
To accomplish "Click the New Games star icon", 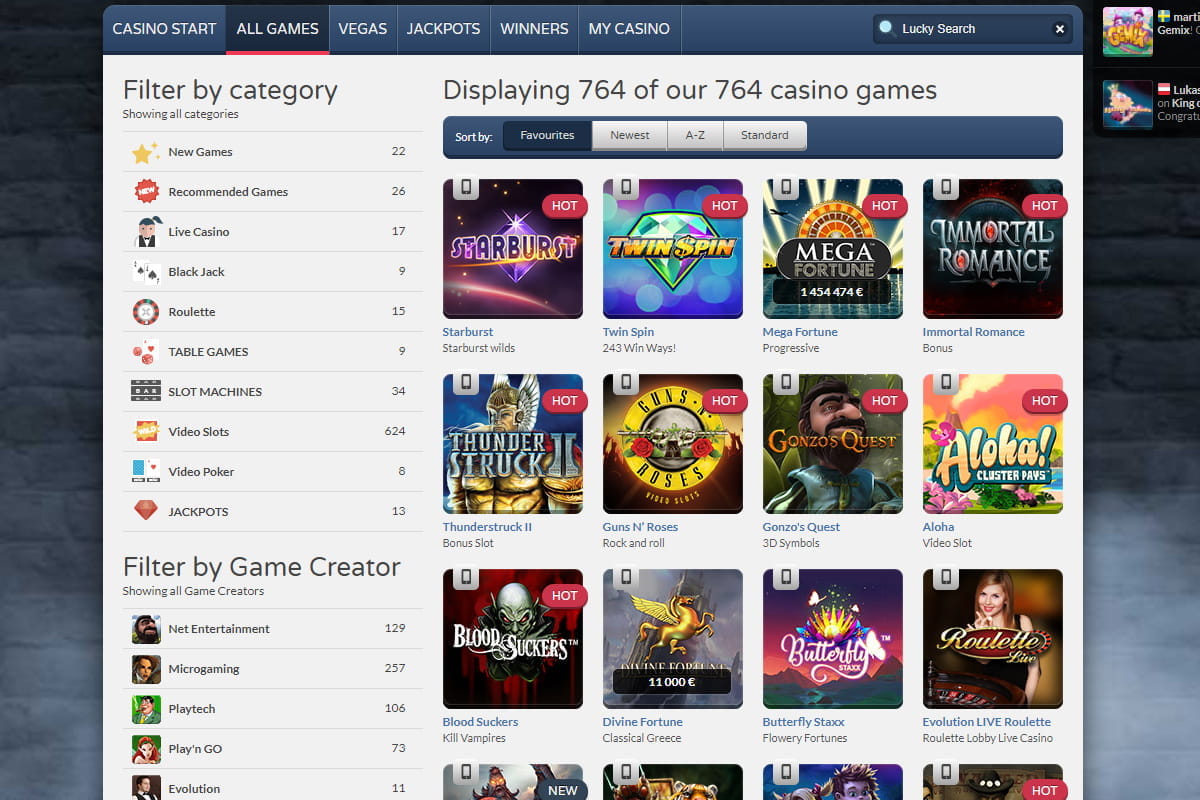I will (146, 152).
